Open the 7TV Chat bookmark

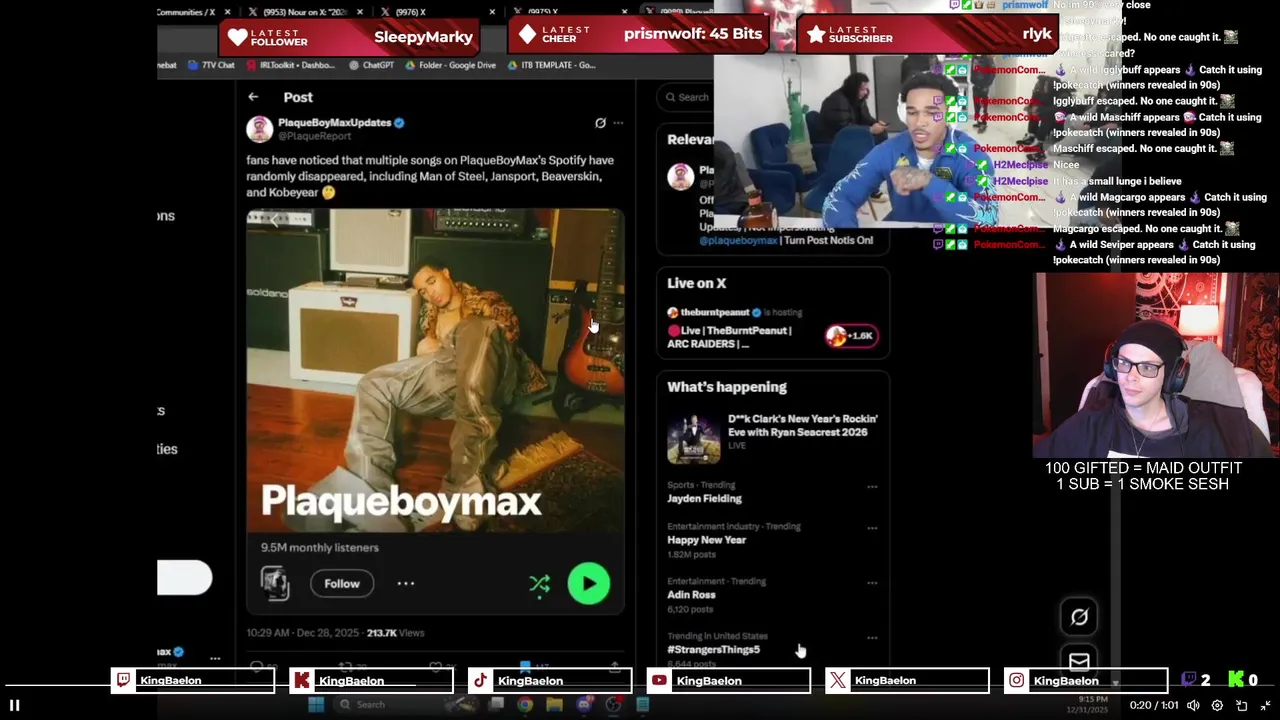pyautogui.click(x=211, y=65)
